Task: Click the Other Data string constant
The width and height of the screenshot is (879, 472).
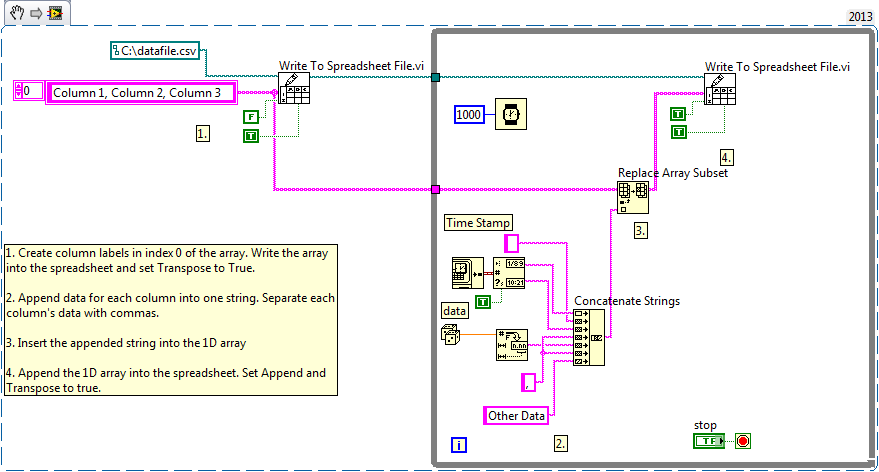Action: click(517, 415)
